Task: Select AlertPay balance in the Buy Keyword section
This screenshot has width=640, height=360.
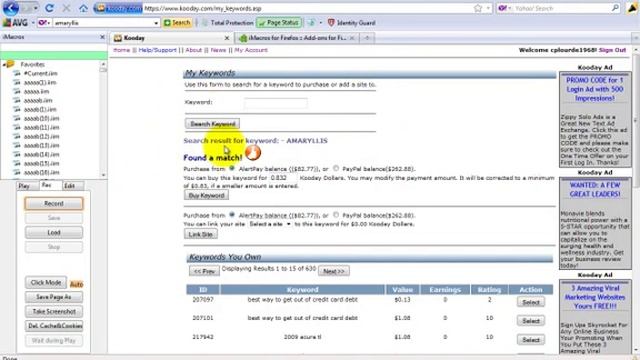Action: [232, 168]
